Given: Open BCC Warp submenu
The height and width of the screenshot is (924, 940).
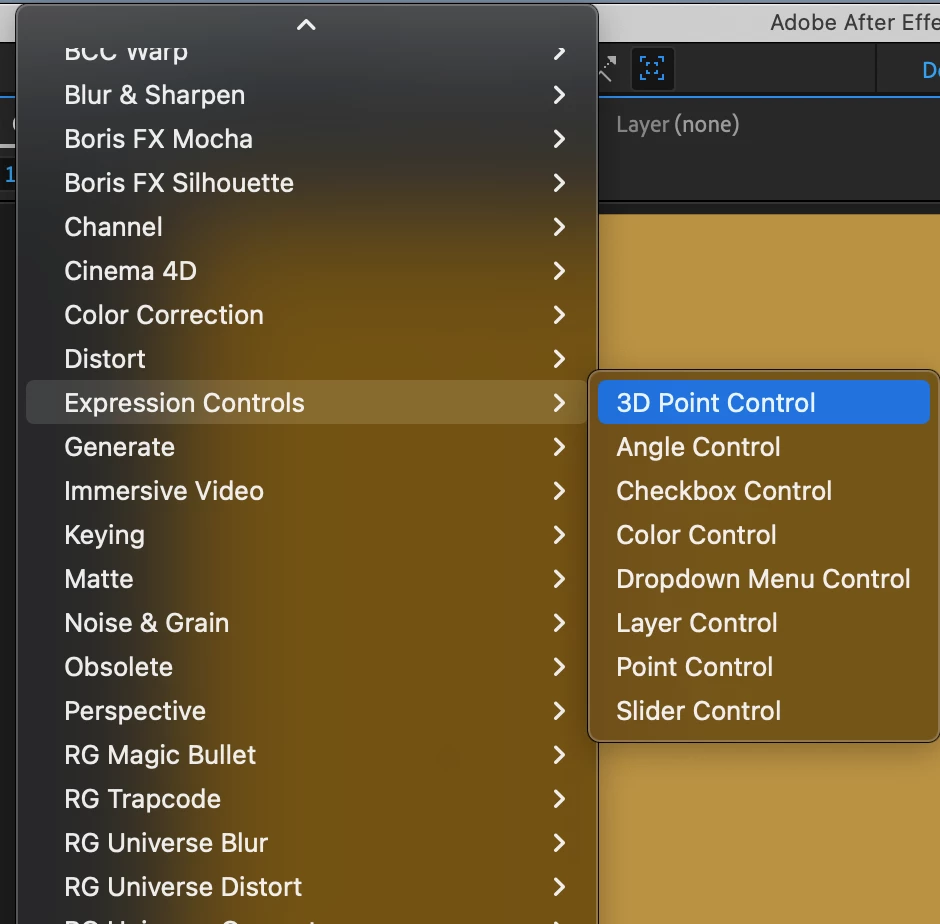Looking at the screenshot, I should 306,55.
